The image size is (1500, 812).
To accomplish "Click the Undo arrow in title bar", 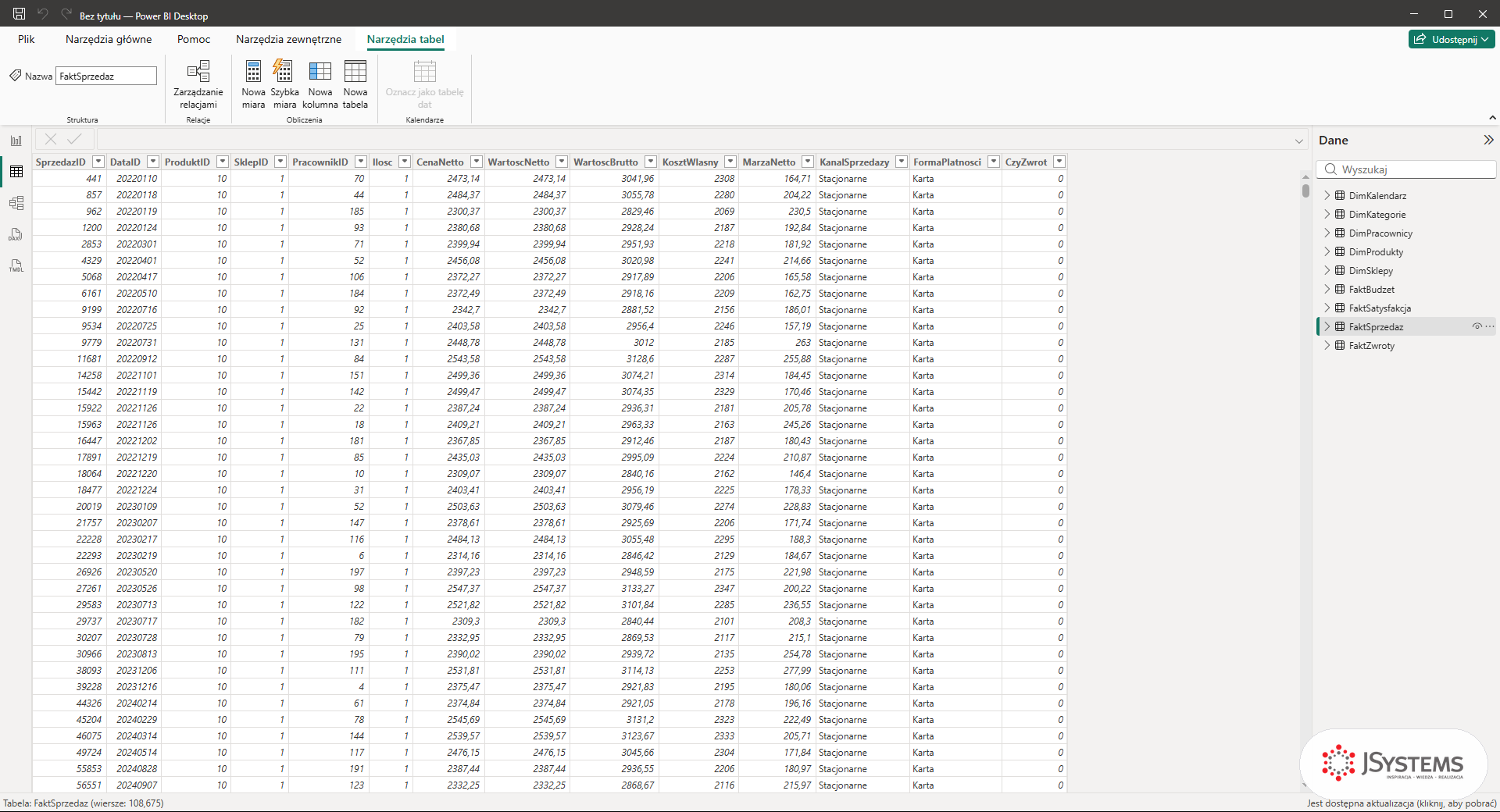I will pos(43,14).
